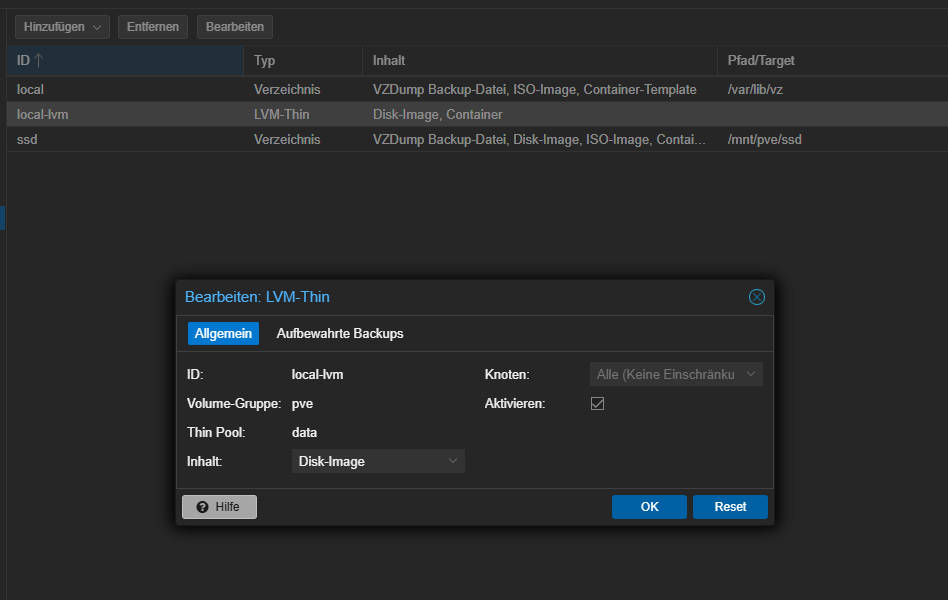Sort by Pfad/Target column header
The width and height of the screenshot is (948, 600).
click(x=833, y=60)
